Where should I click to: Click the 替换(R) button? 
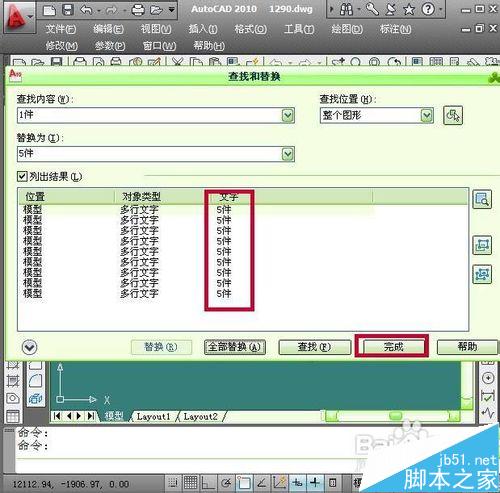[x=161, y=347]
